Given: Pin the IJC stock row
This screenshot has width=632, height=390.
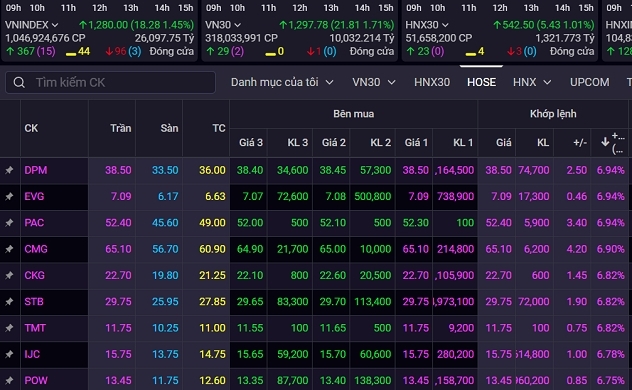Looking at the screenshot, I should [9, 355].
